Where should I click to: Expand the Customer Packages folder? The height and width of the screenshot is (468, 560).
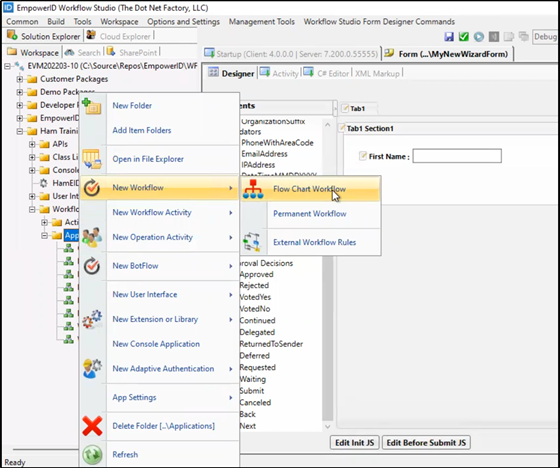pyautogui.click(x=20, y=79)
